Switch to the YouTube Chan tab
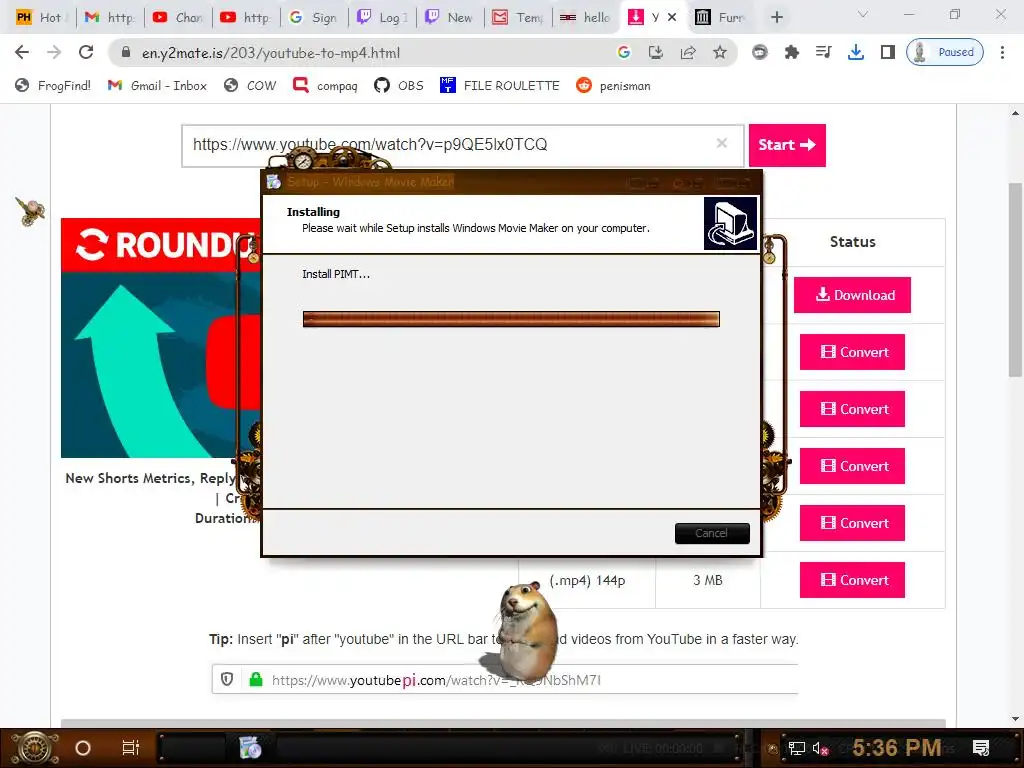The image size is (1024, 768). pyautogui.click(x=178, y=18)
